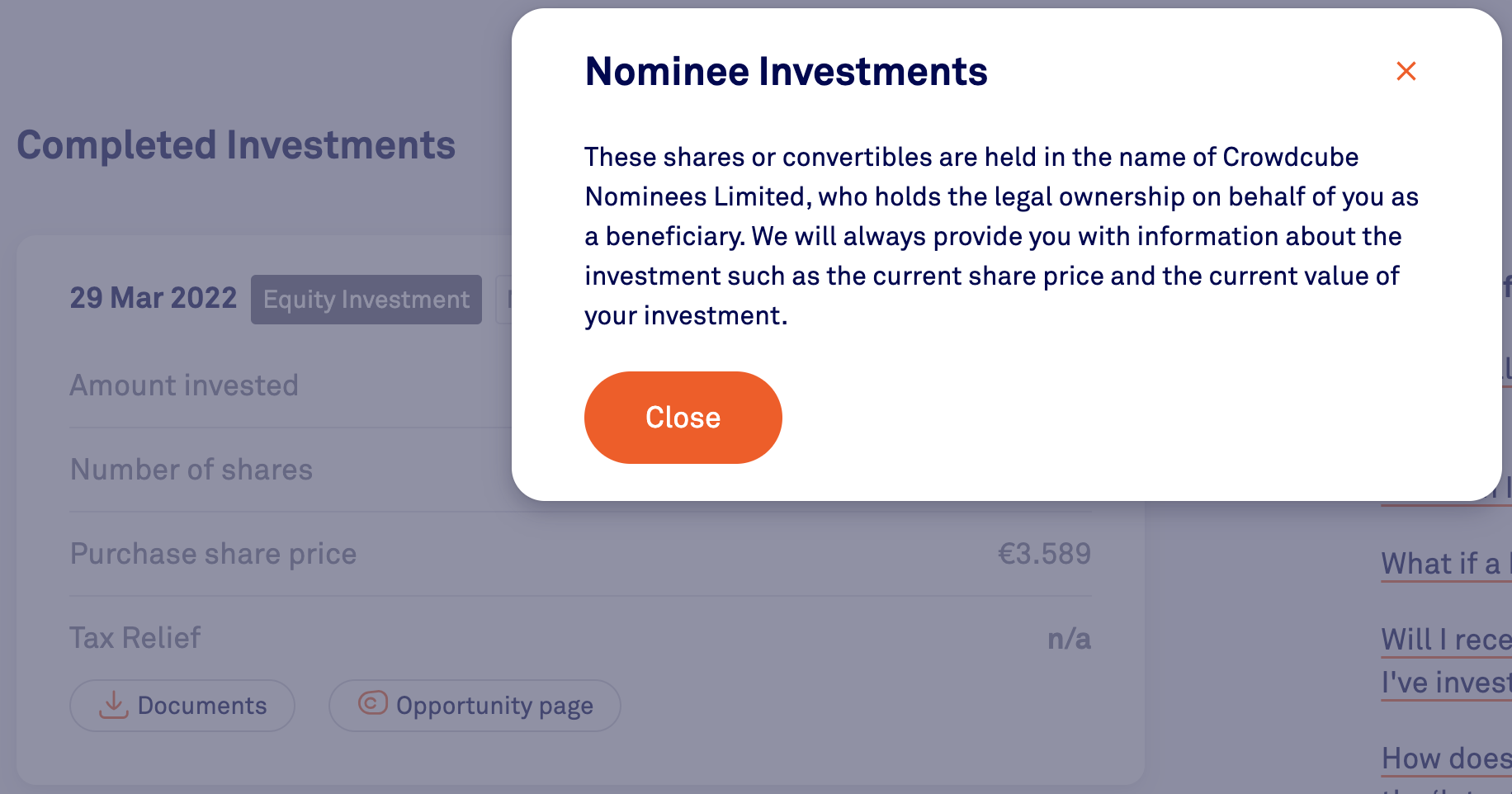Image resolution: width=1512 pixels, height=794 pixels.
Task: Select the 29 Mar 2022 date
Action: (x=154, y=299)
